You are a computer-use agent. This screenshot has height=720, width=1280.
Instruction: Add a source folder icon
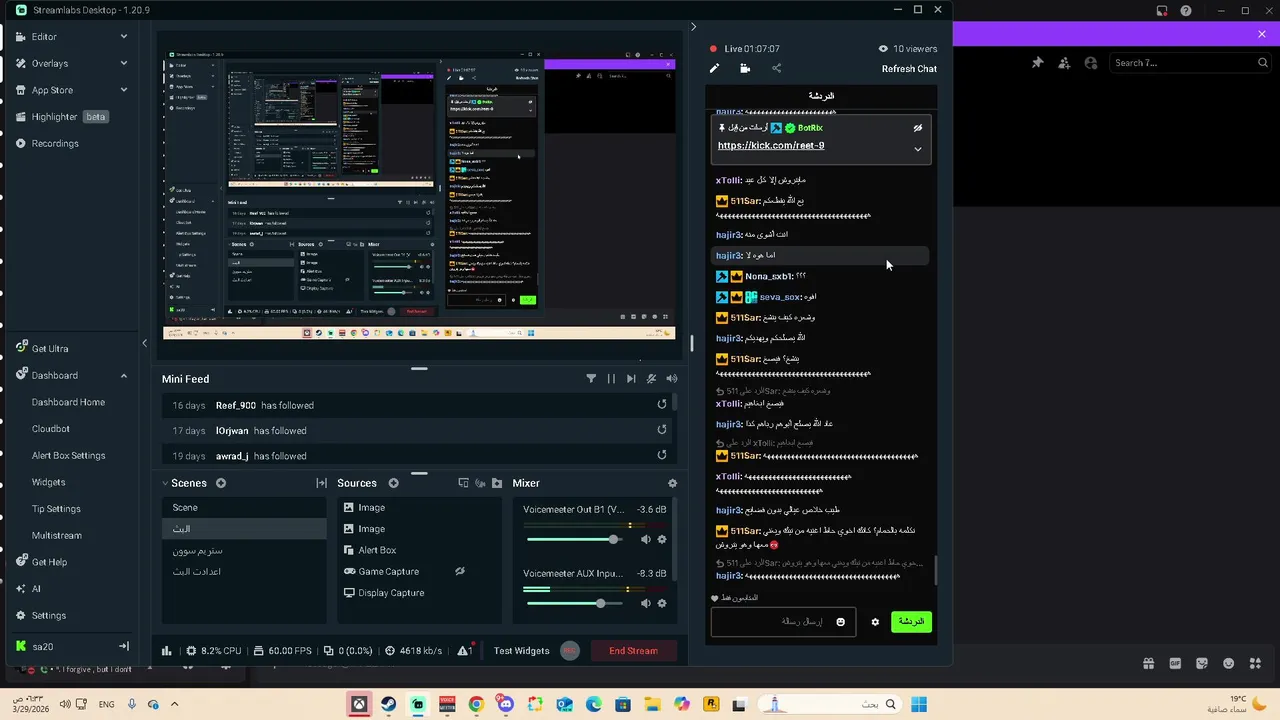(497, 483)
